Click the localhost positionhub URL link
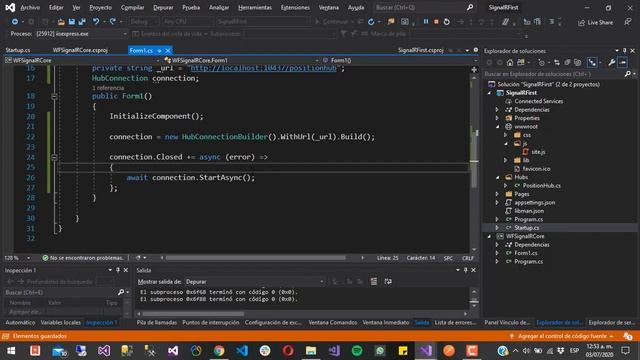The height and width of the screenshot is (360, 640). pos(263,68)
